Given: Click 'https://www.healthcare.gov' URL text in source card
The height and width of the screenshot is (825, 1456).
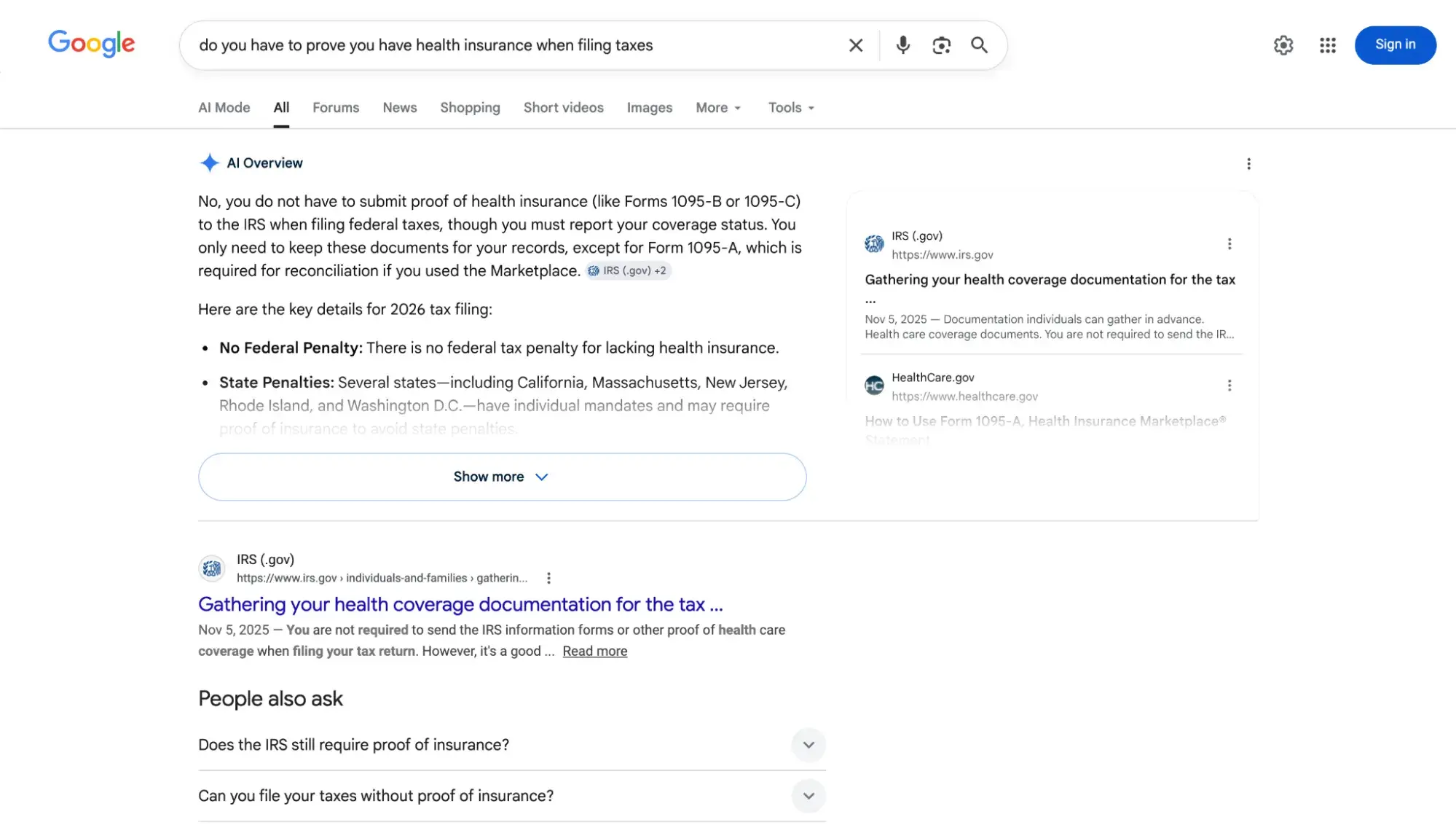Looking at the screenshot, I should 964,396.
